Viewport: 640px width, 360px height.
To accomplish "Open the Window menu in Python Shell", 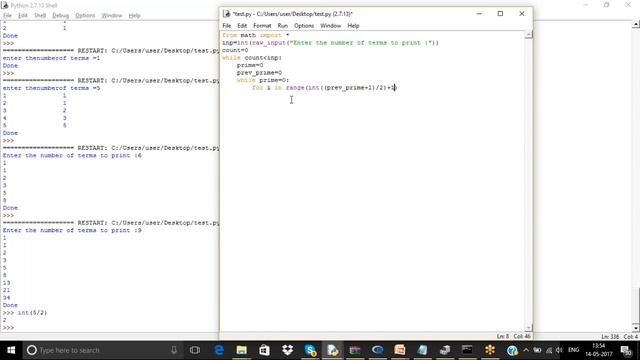I will (x=111, y=16).
